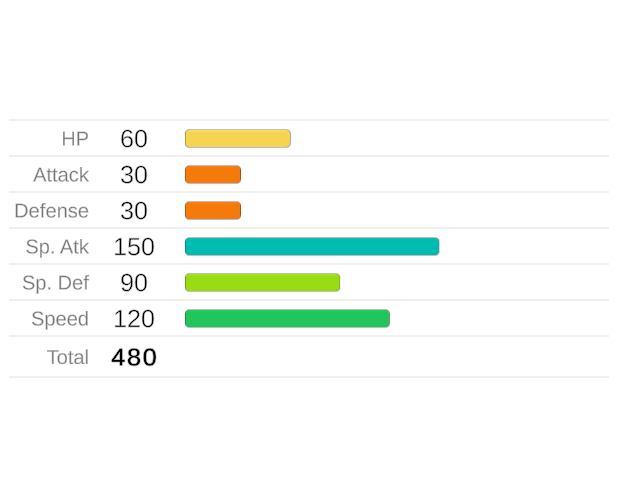Screen dimensions: 627x497
Task: Click the Sp. Def value 90
Action: (134, 283)
